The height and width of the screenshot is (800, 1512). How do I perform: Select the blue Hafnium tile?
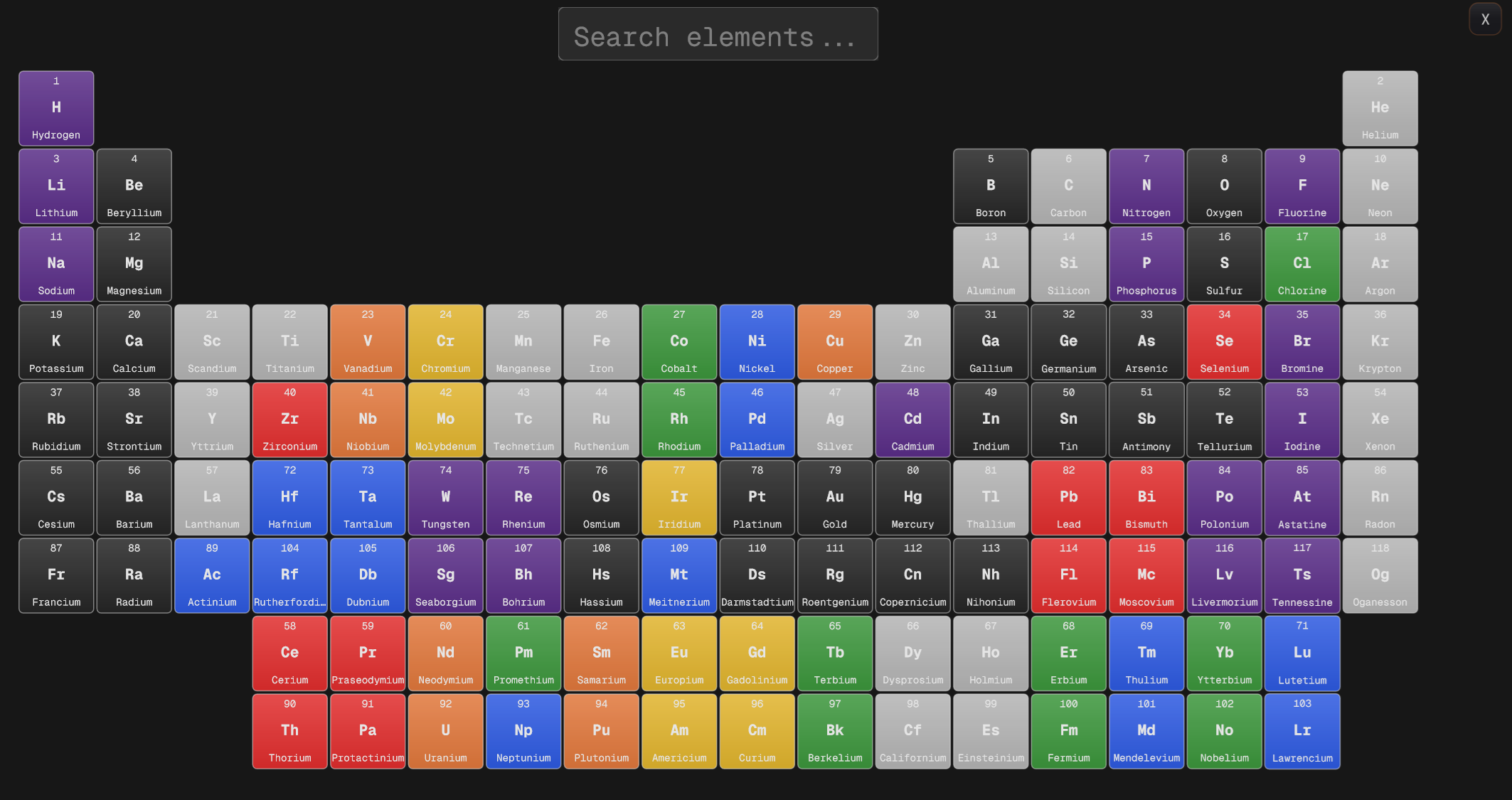[290, 498]
